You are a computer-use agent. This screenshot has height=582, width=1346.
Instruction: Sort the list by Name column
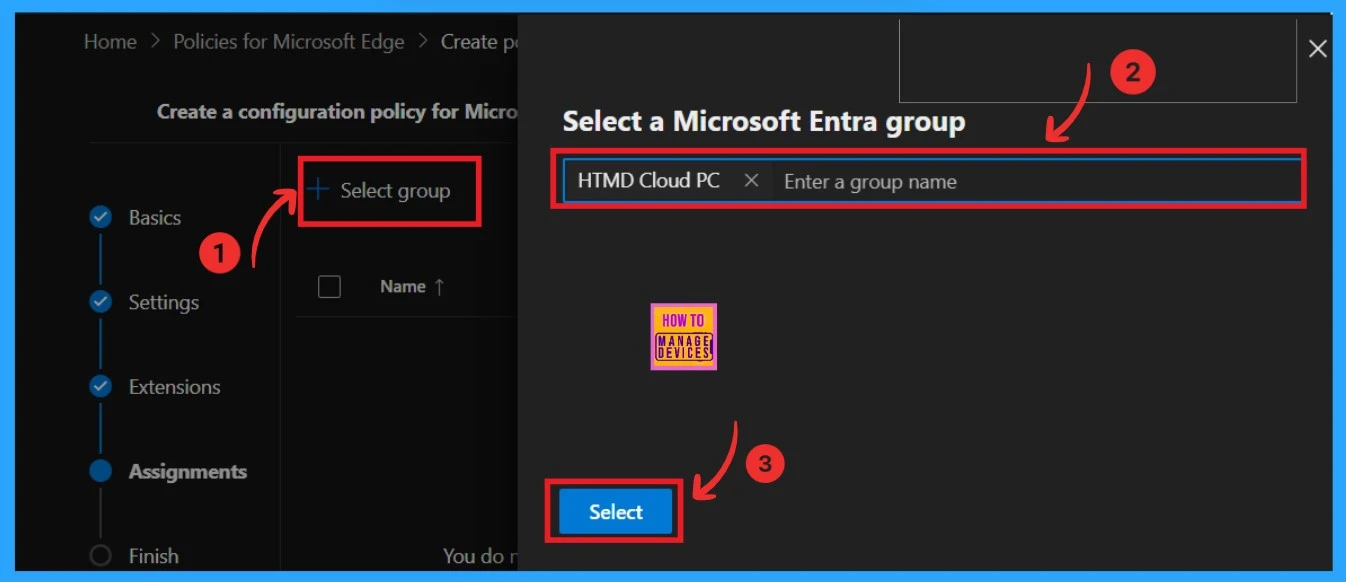click(412, 287)
